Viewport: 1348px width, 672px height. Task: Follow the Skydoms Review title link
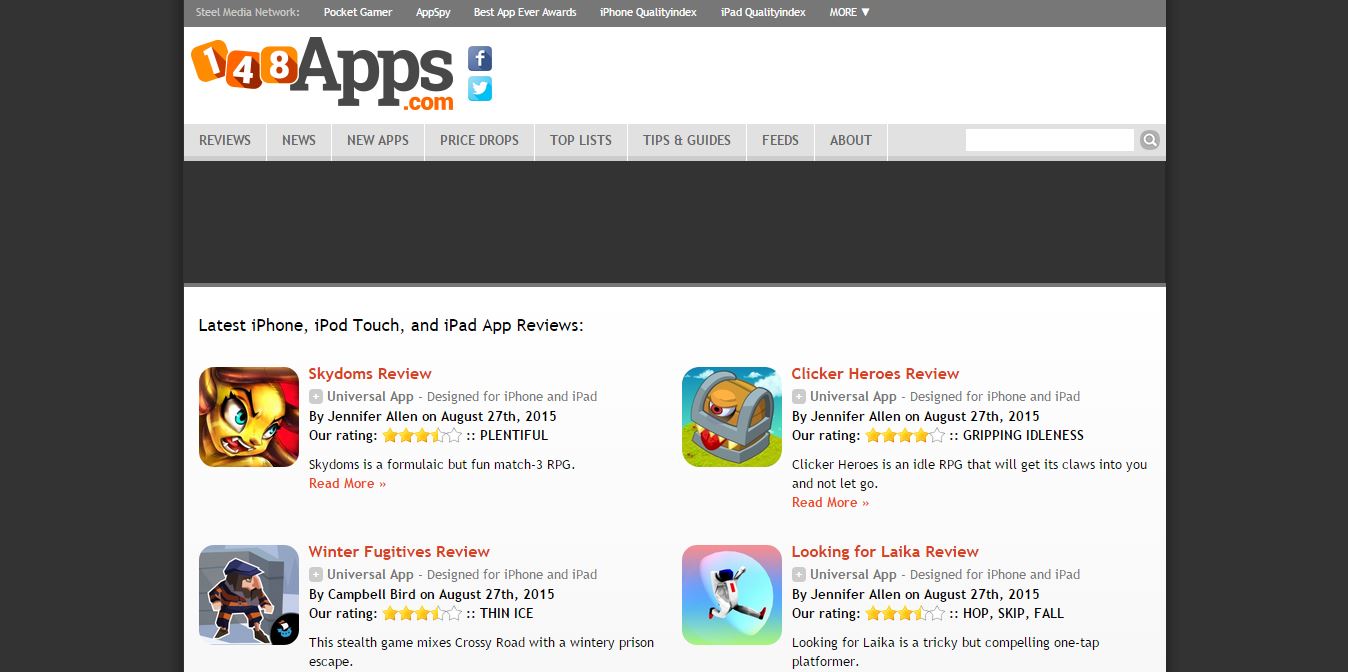[x=370, y=374]
